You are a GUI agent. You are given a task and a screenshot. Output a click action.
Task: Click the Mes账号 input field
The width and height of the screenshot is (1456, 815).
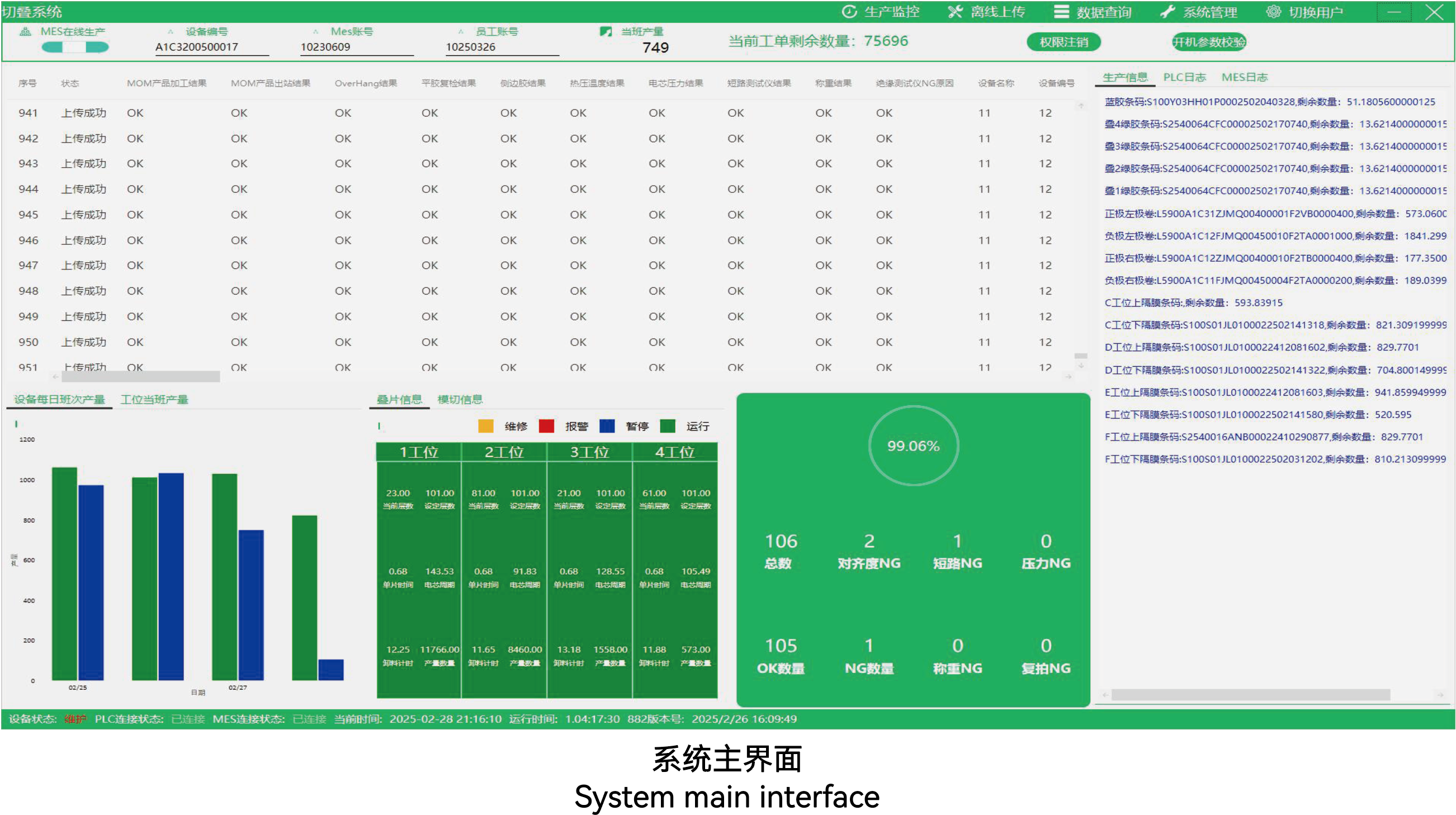(356, 48)
